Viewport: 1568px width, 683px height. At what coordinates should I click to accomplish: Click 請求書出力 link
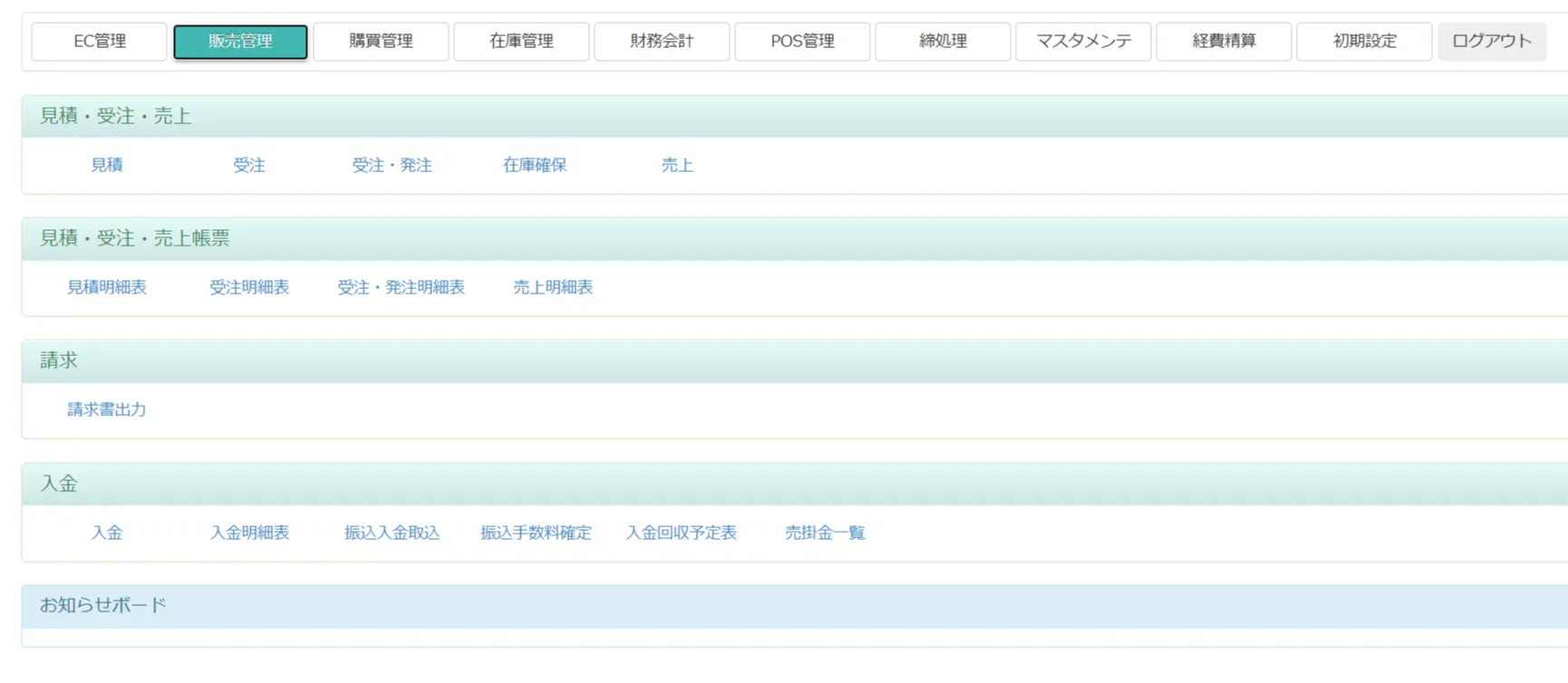click(107, 409)
